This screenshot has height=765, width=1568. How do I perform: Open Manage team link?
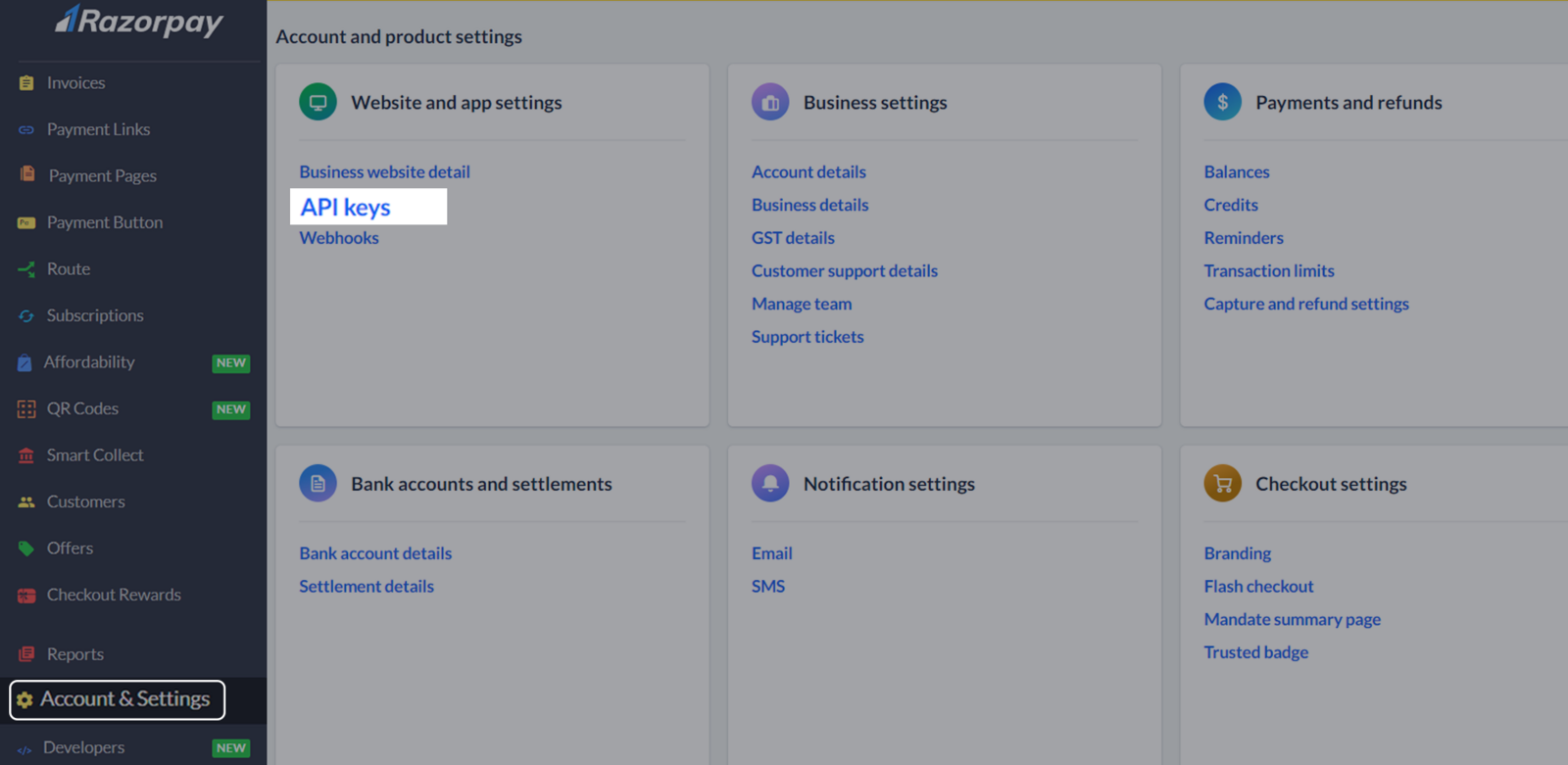tap(802, 304)
